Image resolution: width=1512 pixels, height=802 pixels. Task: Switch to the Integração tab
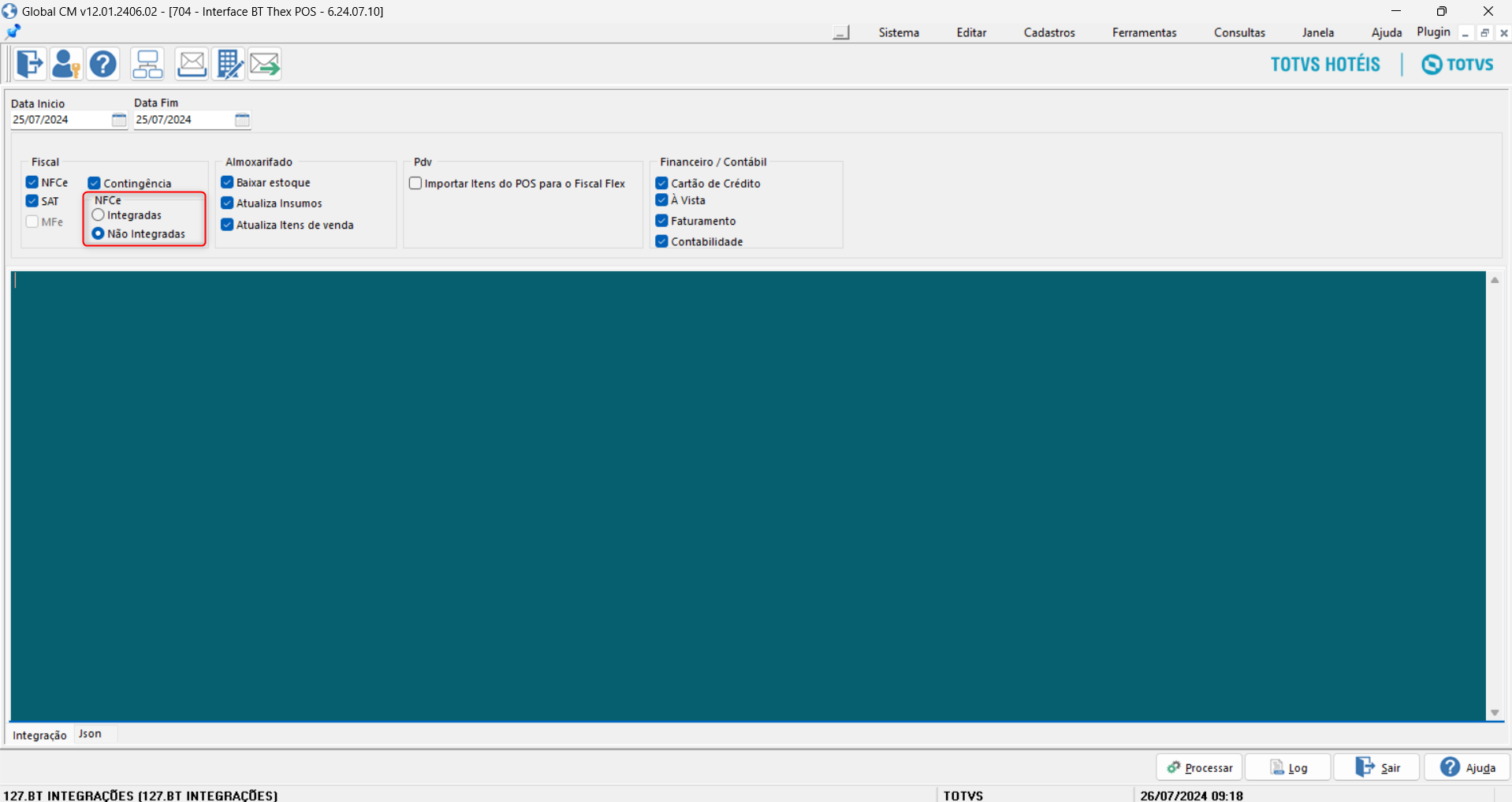point(39,735)
